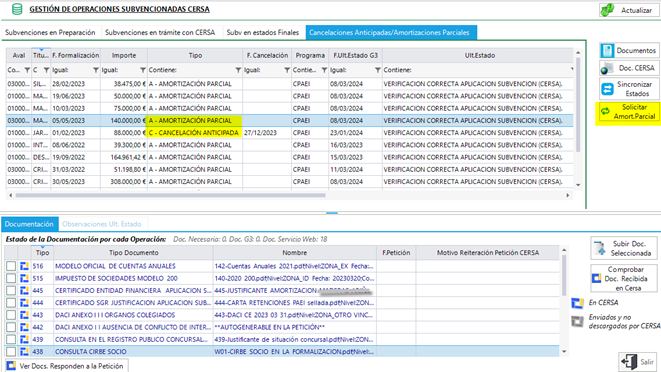The image size is (661, 372).
Task: Click the CERSA status icon on row 438
Action: (24, 351)
